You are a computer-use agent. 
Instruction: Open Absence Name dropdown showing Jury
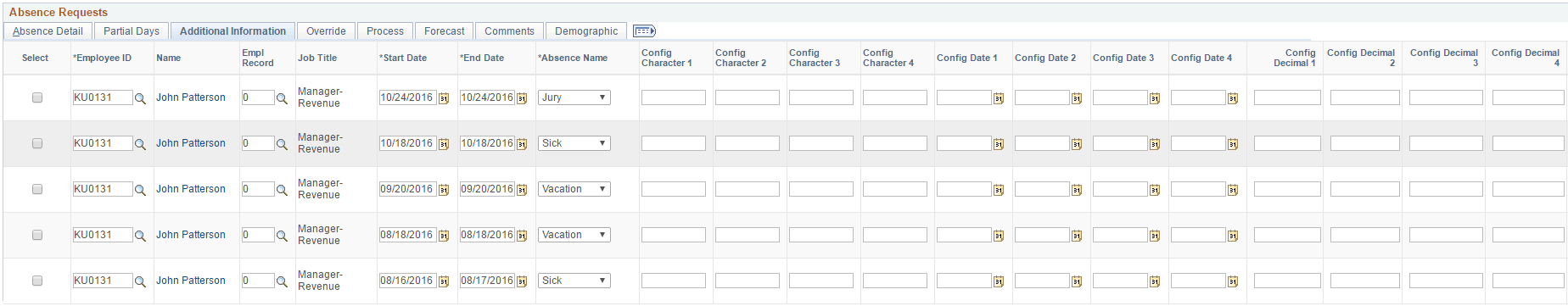(574, 97)
